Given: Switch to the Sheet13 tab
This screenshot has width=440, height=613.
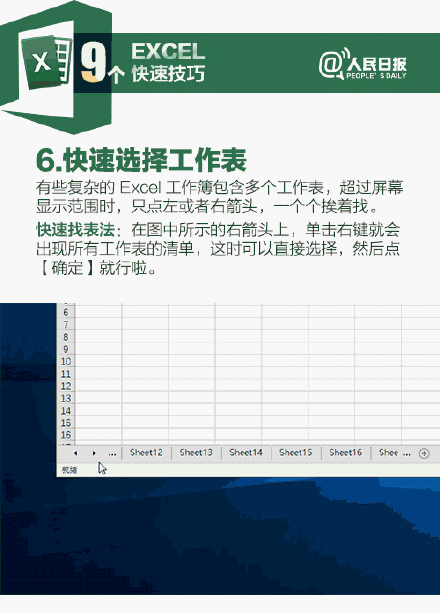Looking at the screenshot, I should click(196, 453).
